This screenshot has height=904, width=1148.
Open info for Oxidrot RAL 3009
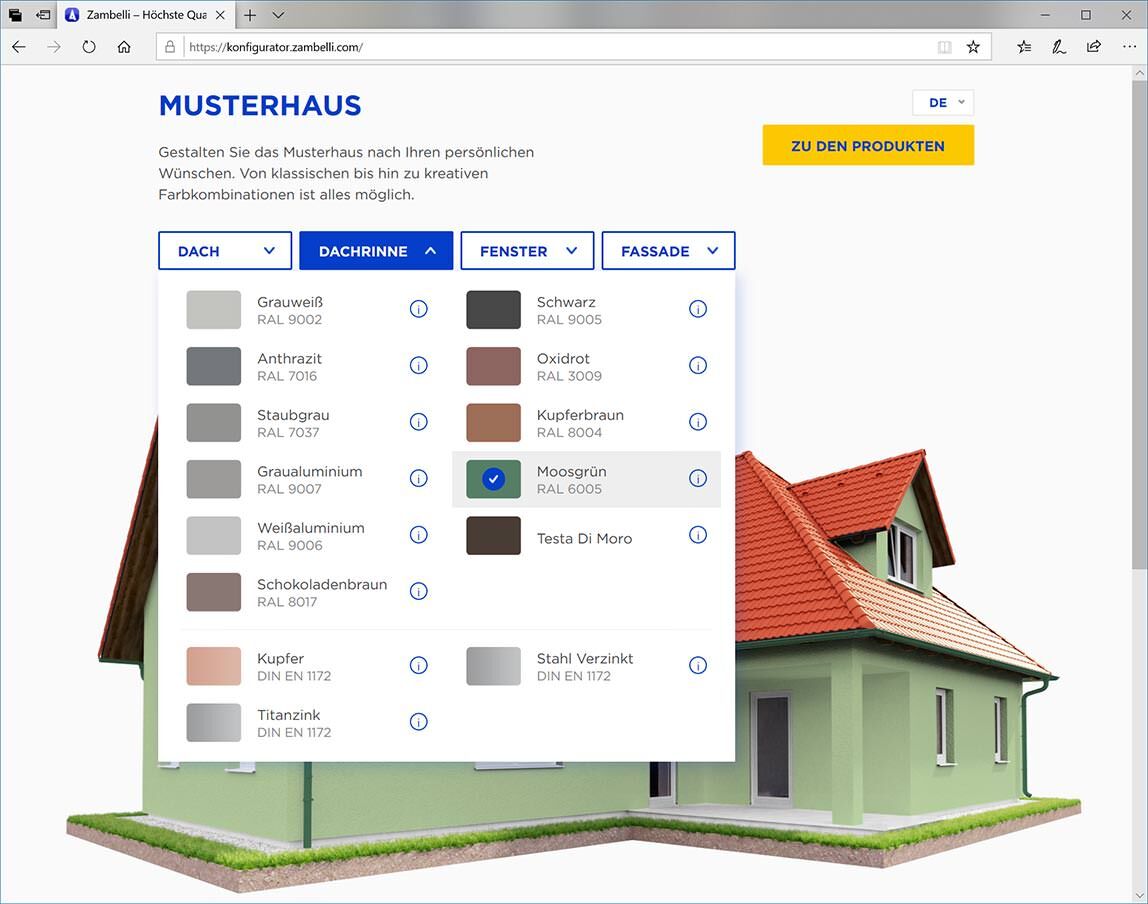pos(698,365)
